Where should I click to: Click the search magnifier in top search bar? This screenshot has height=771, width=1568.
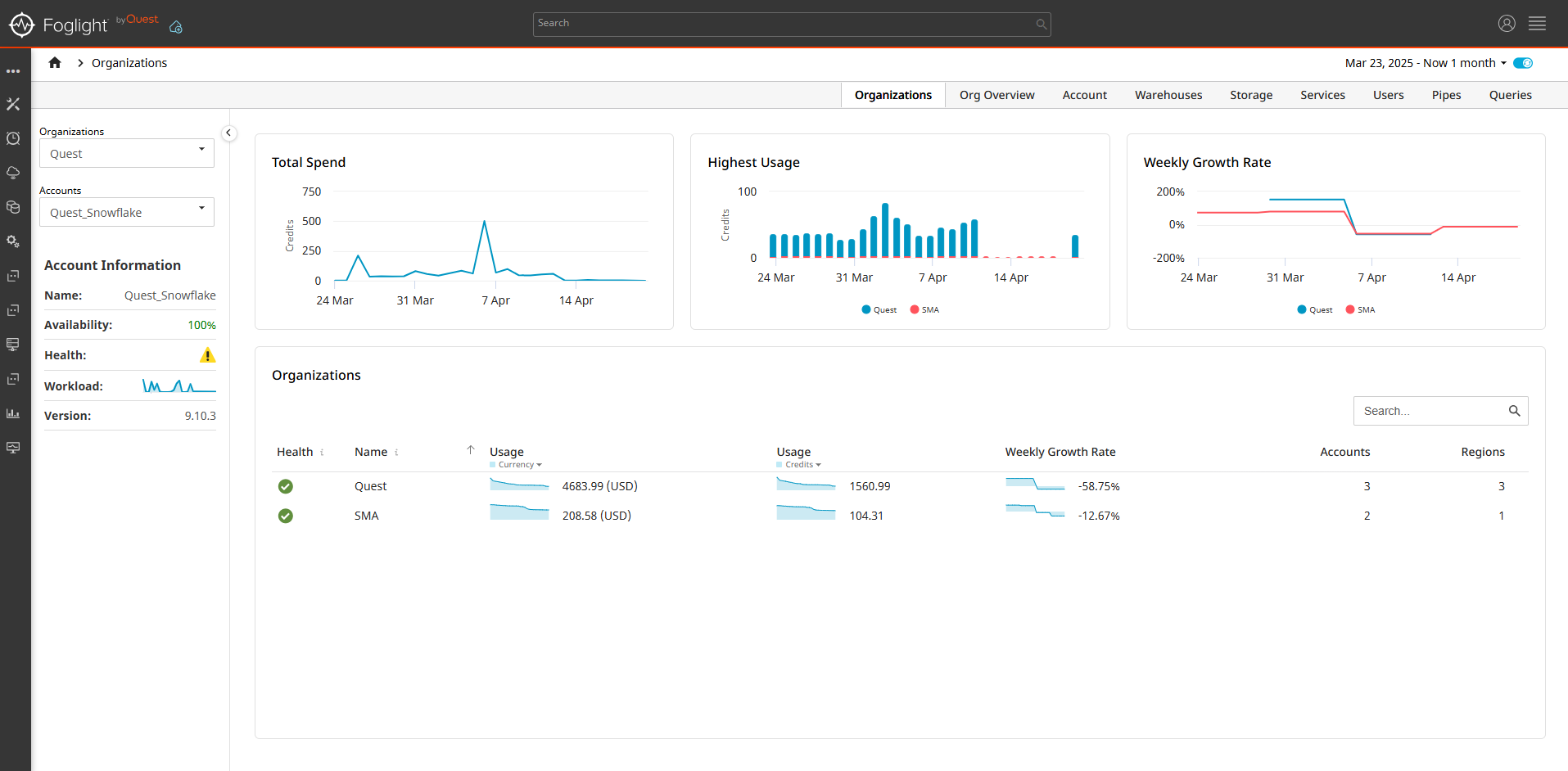tap(1041, 24)
